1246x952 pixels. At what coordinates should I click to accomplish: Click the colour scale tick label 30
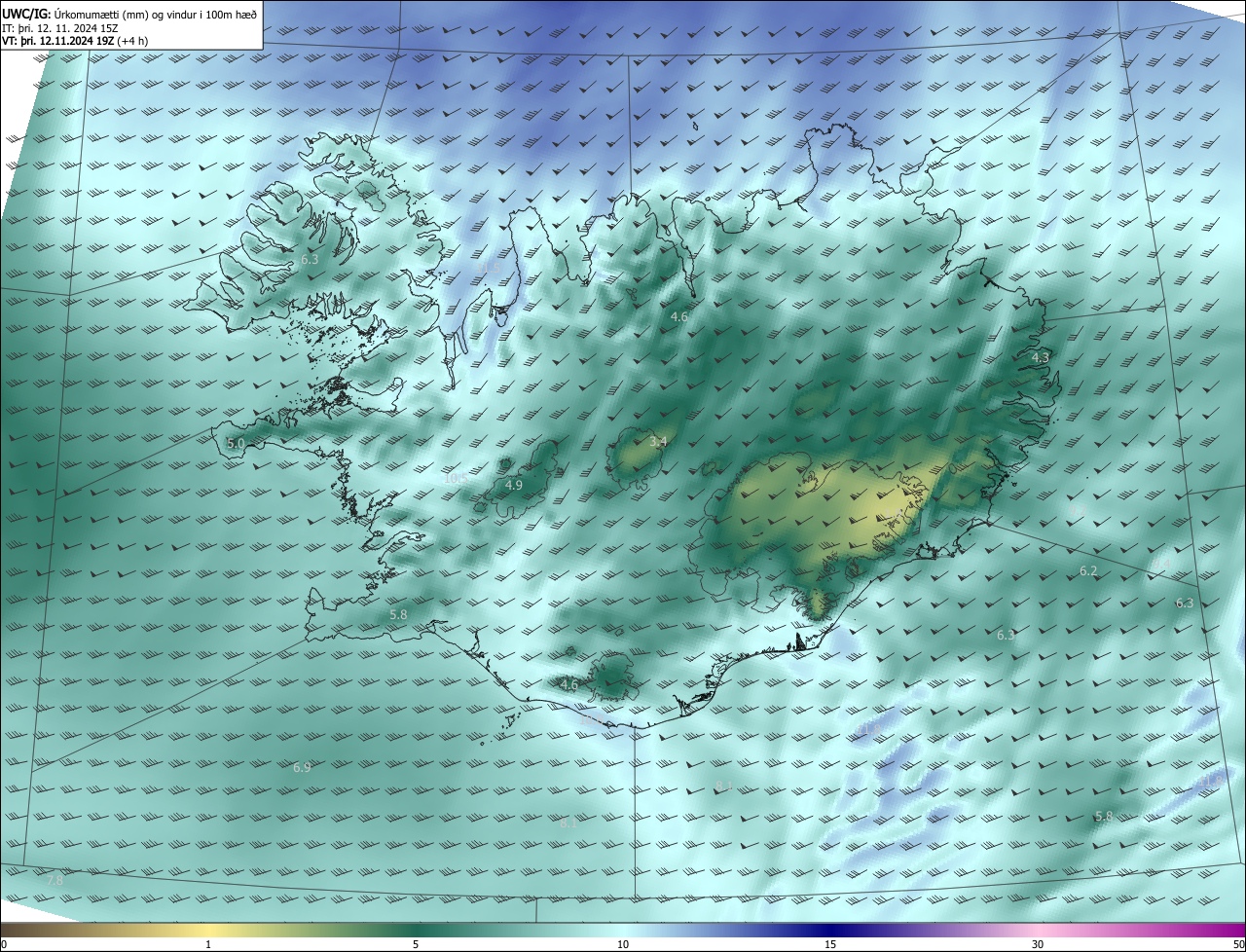(x=1038, y=945)
